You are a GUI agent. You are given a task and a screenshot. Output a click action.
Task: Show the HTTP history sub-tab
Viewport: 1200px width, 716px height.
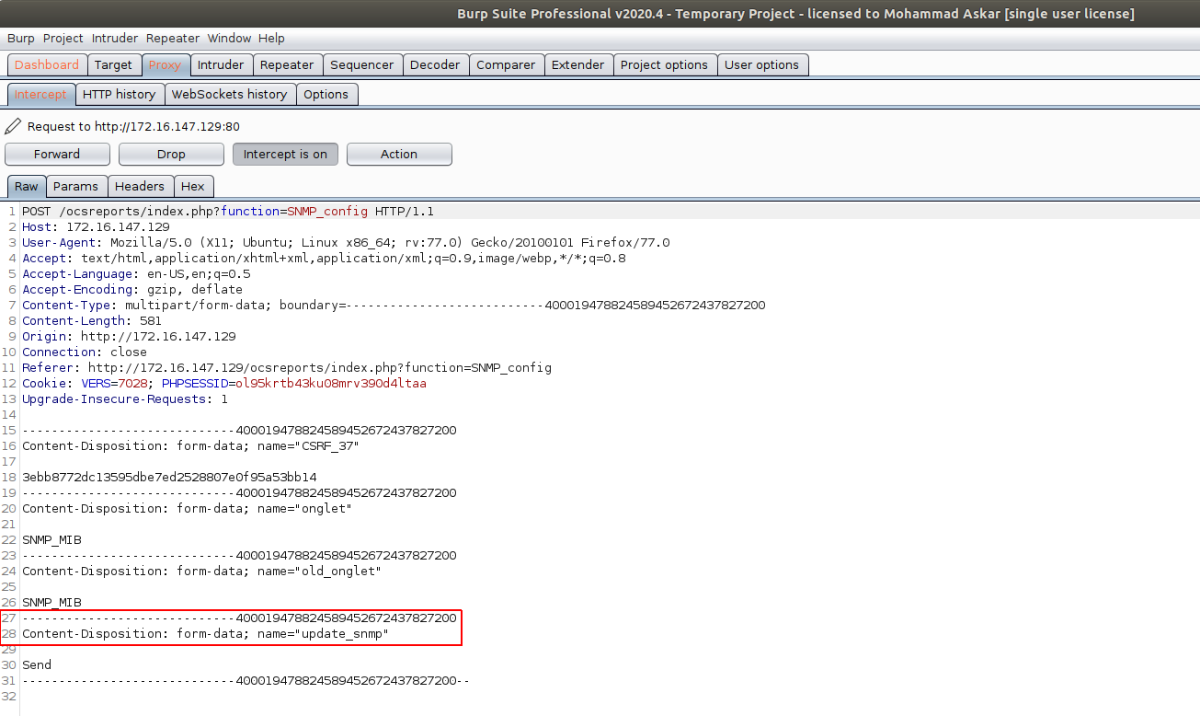(x=119, y=94)
